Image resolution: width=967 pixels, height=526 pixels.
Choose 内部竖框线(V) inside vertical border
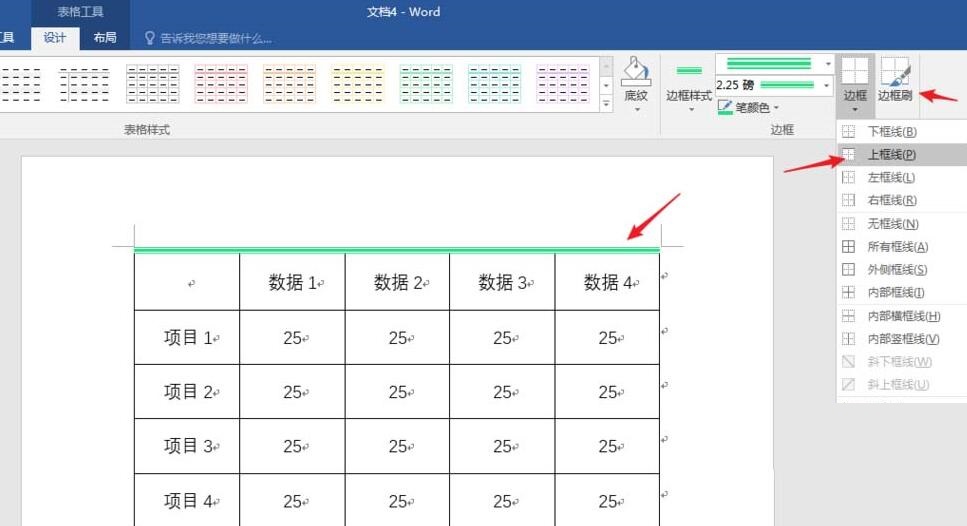coord(902,339)
